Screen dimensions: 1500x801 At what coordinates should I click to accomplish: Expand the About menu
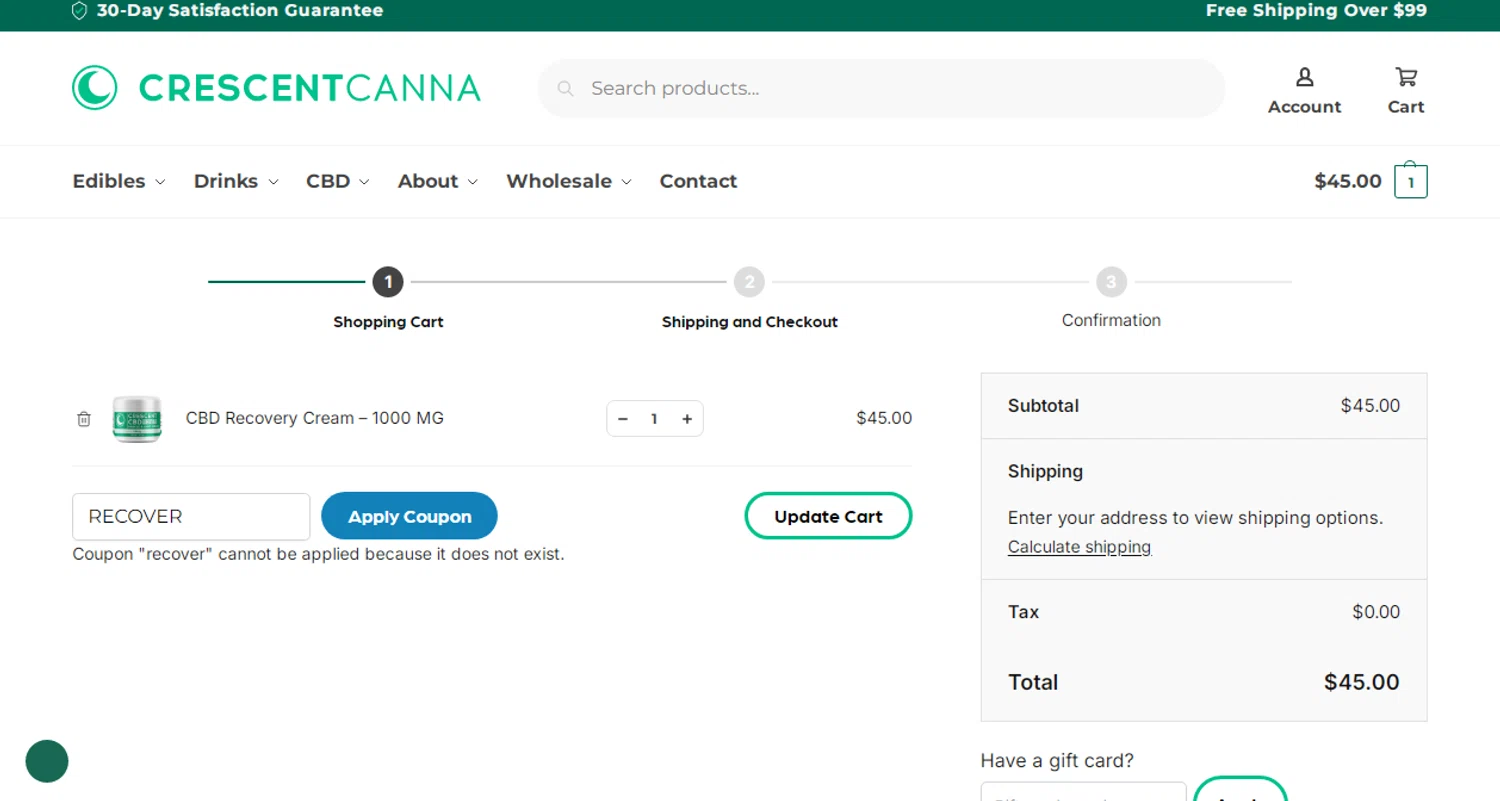(x=438, y=181)
